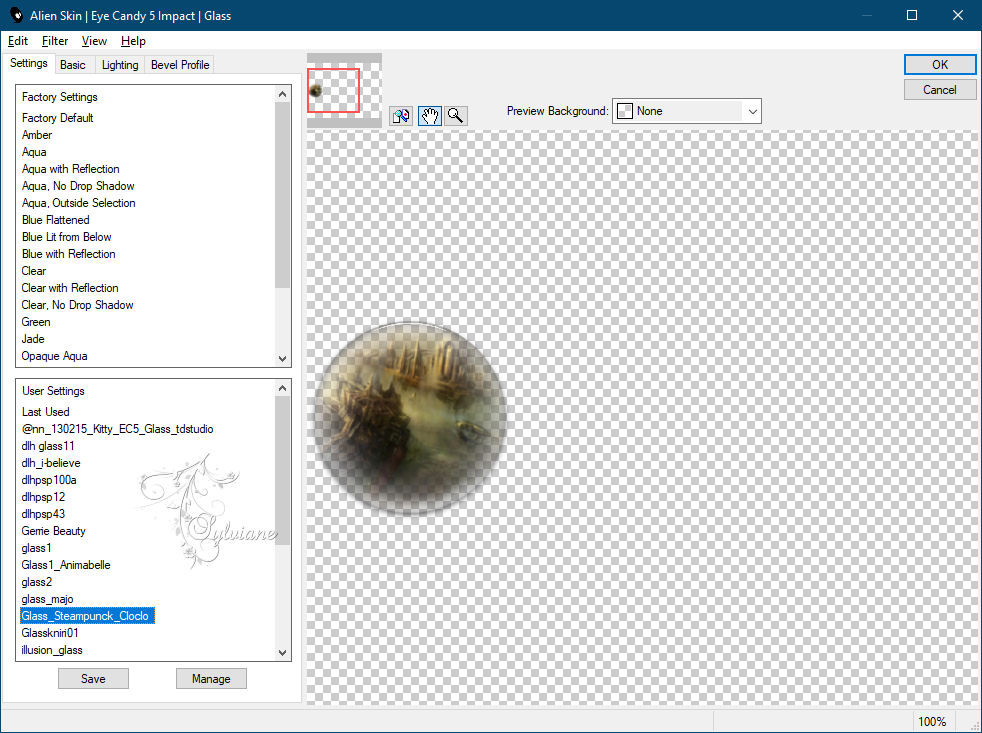The image size is (982, 733).
Task: Open the View menu
Action: tap(94, 41)
